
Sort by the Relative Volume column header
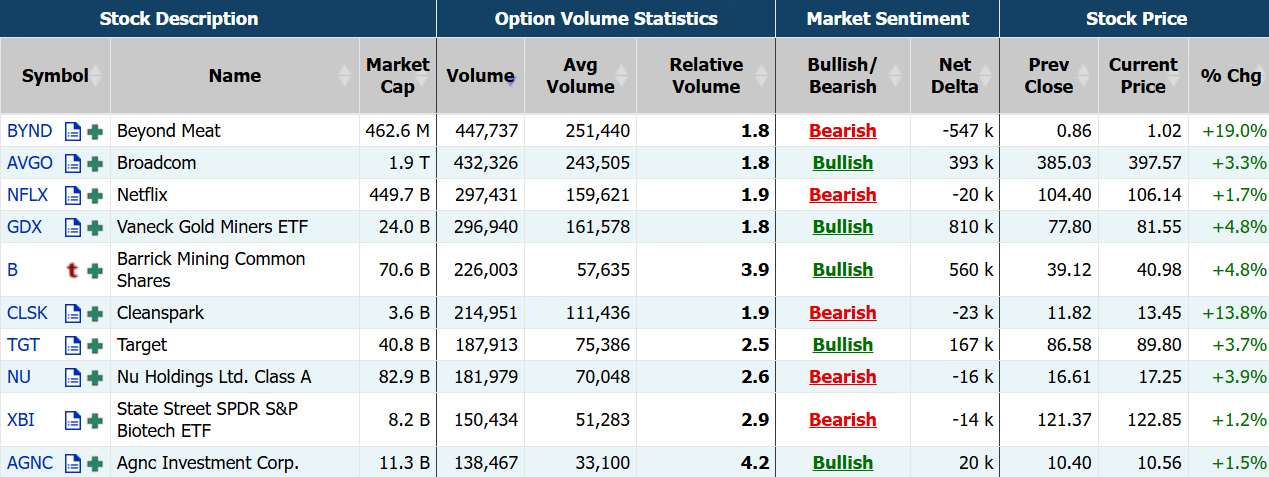705,76
